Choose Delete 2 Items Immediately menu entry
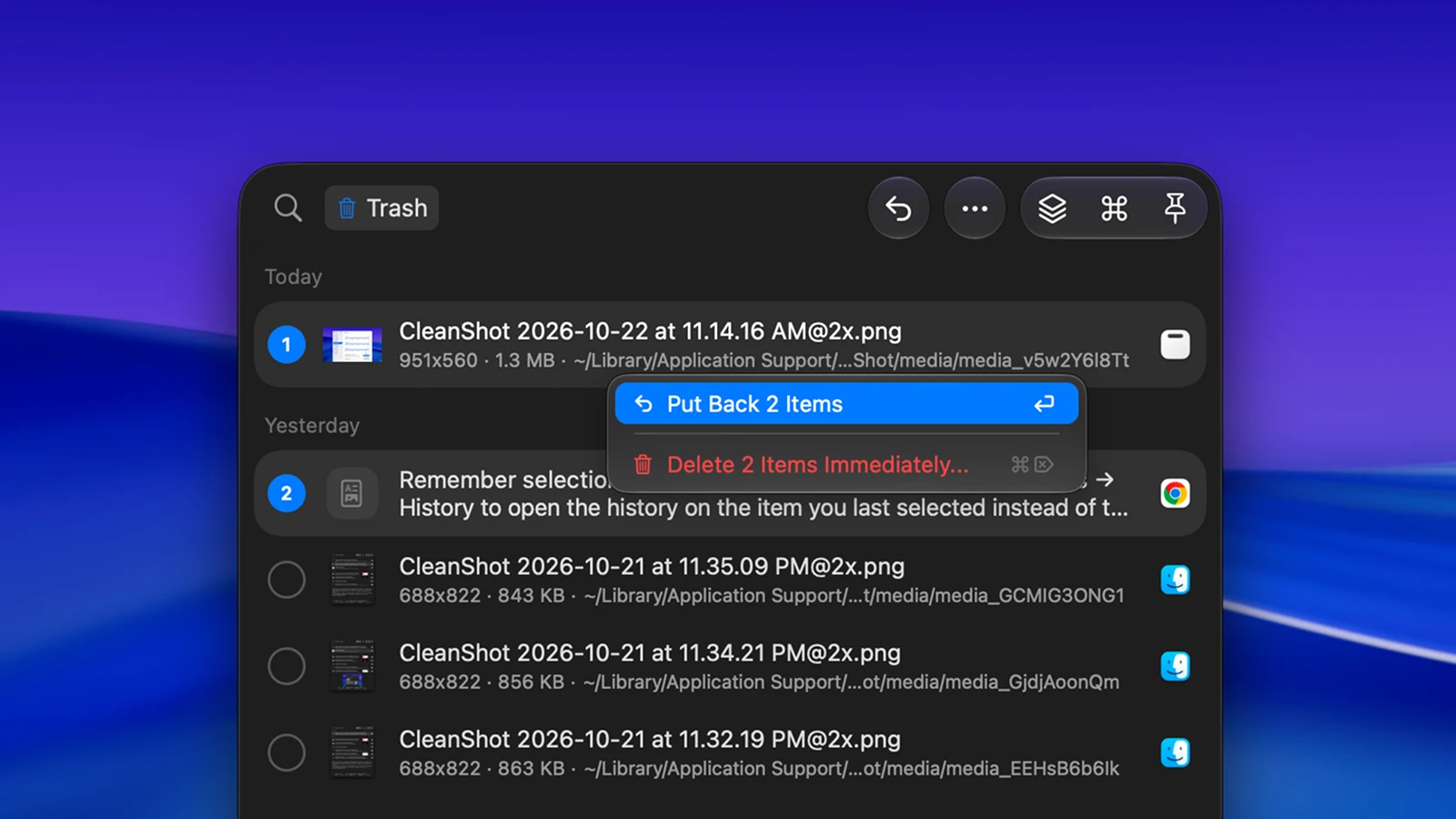Viewport: 1456px width, 819px height. (846, 464)
